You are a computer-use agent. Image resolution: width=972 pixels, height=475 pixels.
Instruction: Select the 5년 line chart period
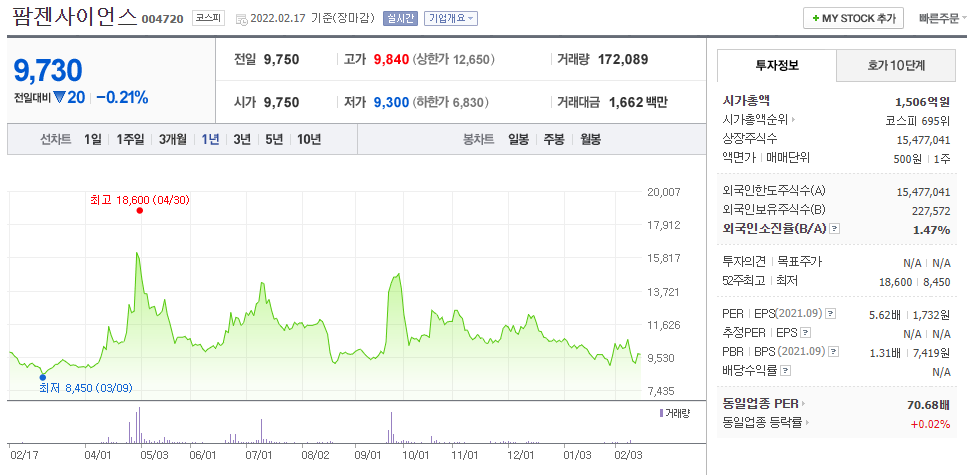point(273,140)
